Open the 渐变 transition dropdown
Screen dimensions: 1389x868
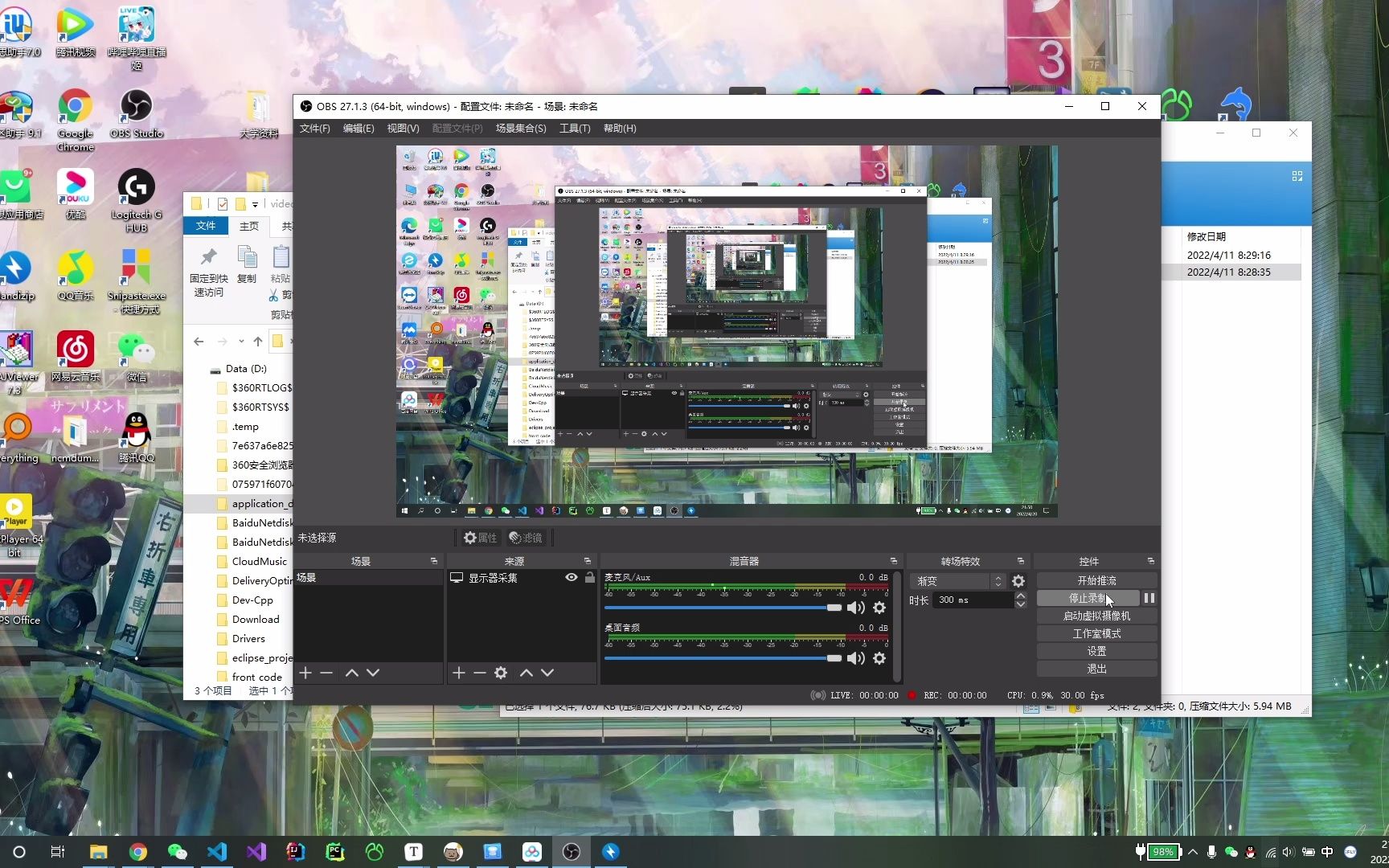pyautogui.click(x=958, y=580)
